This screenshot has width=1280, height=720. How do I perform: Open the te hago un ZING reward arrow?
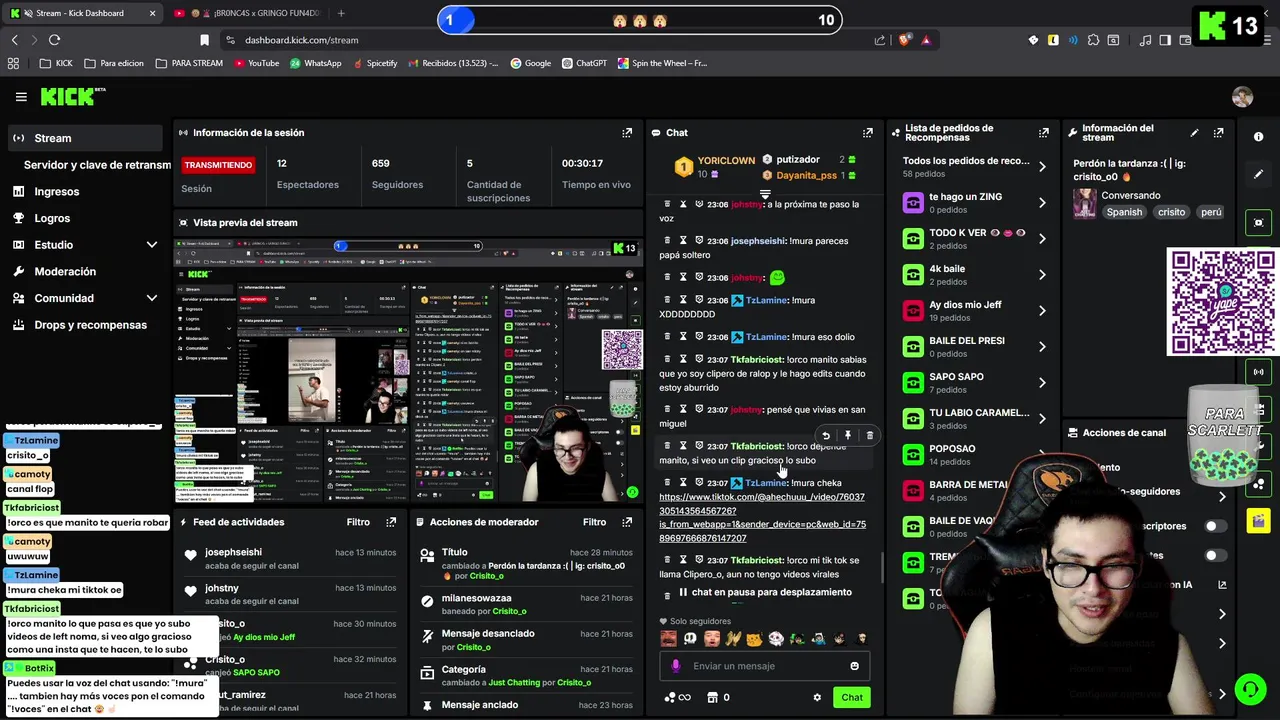pos(1042,203)
